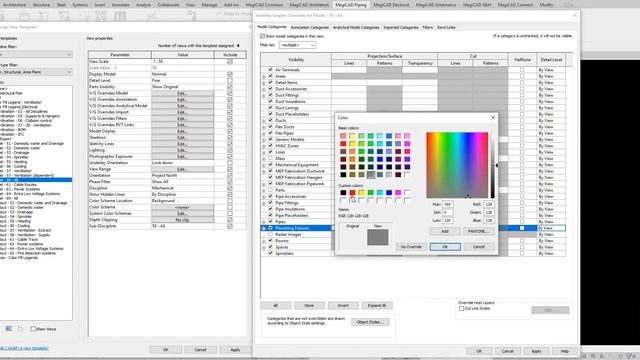The image size is (640, 360).
Task: Click Edit for View Range row
Action: pyautogui.click(x=182, y=169)
